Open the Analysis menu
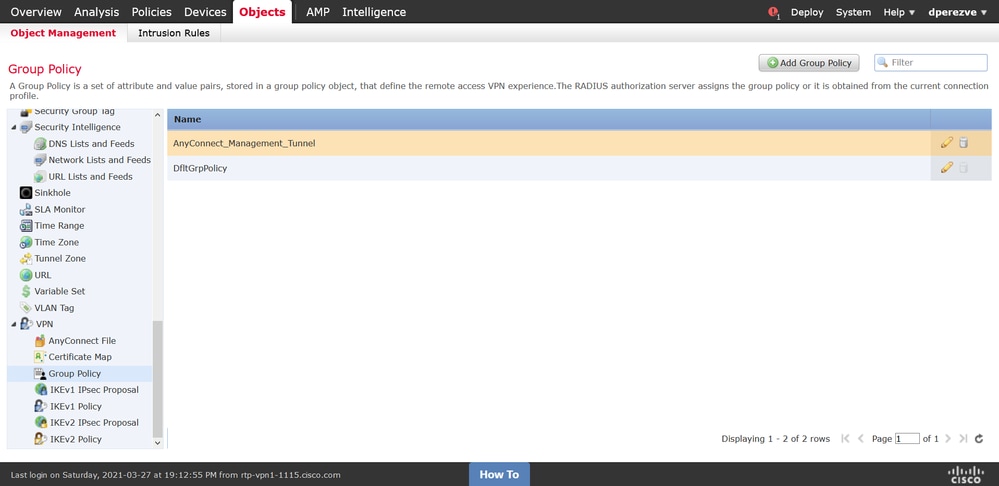 click(x=97, y=12)
